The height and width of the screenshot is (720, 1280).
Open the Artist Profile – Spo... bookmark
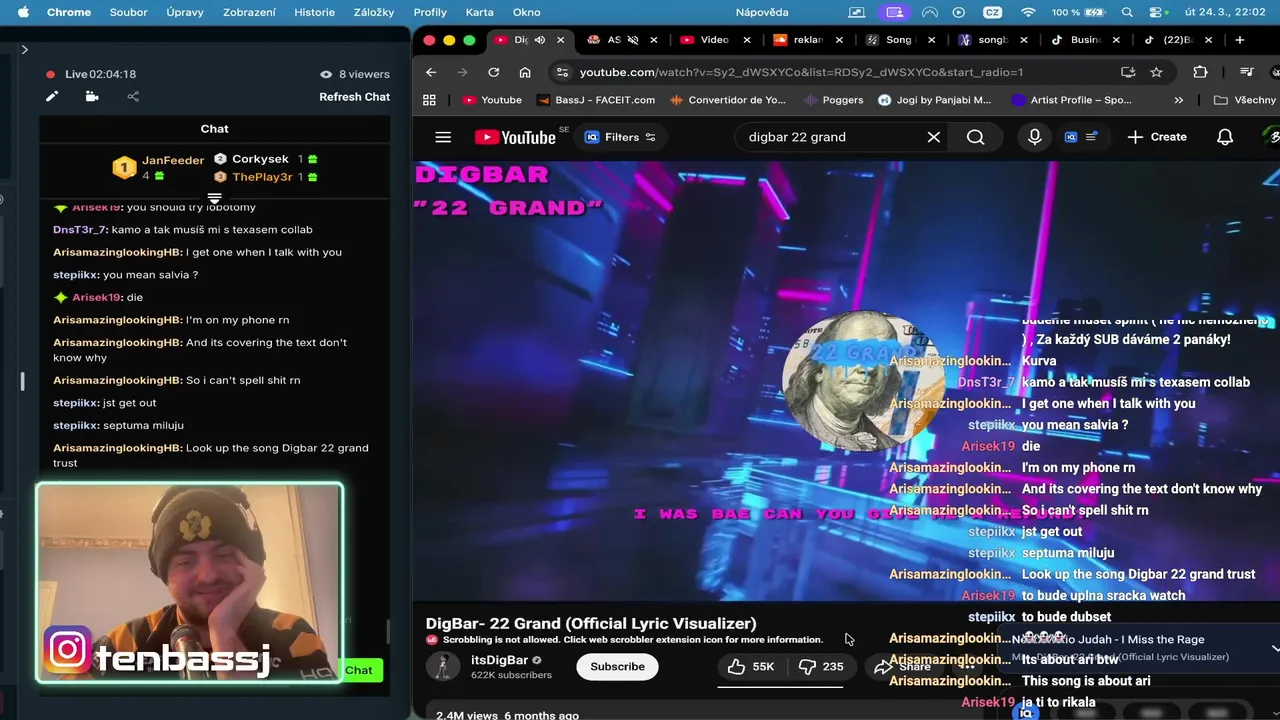pyautogui.click(x=1072, y=100)
